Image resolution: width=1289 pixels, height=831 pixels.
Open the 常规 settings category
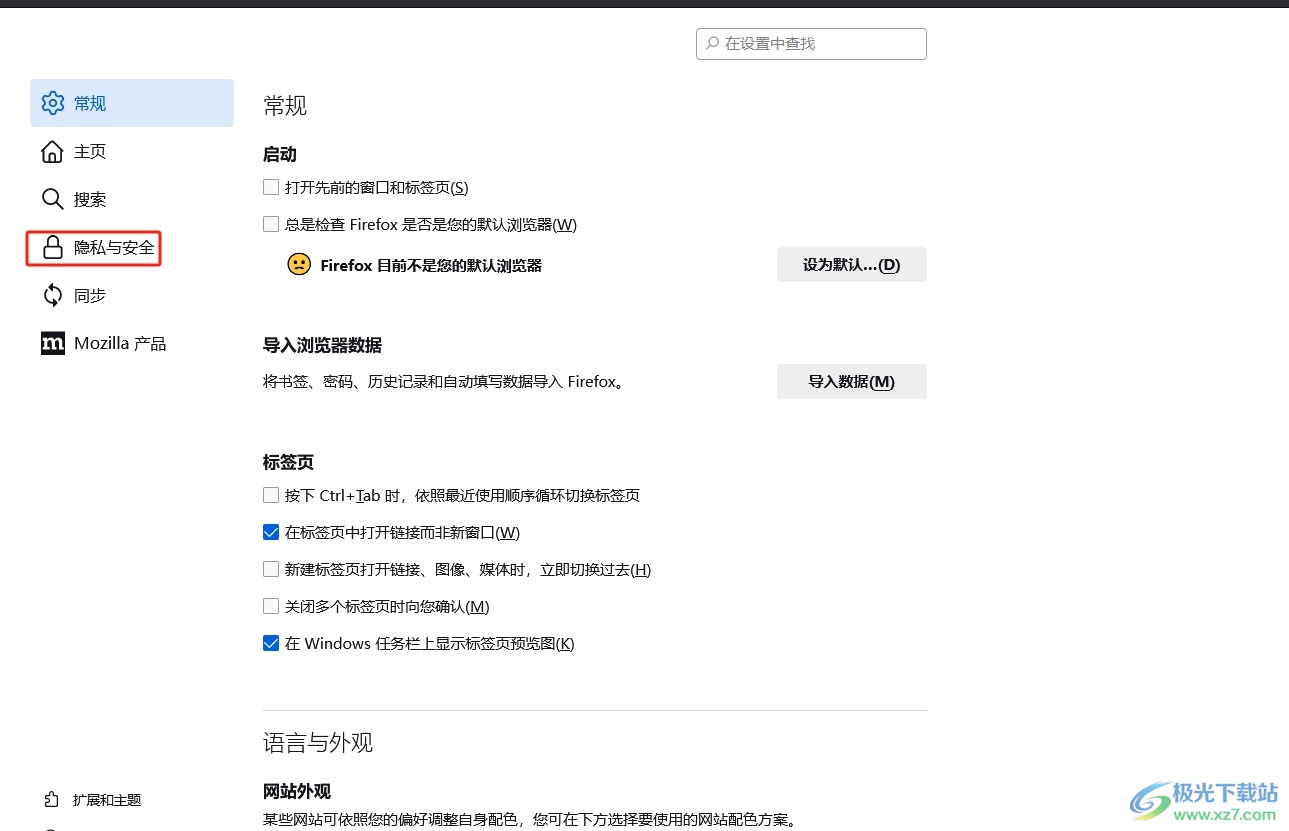[x=132, y=103]
